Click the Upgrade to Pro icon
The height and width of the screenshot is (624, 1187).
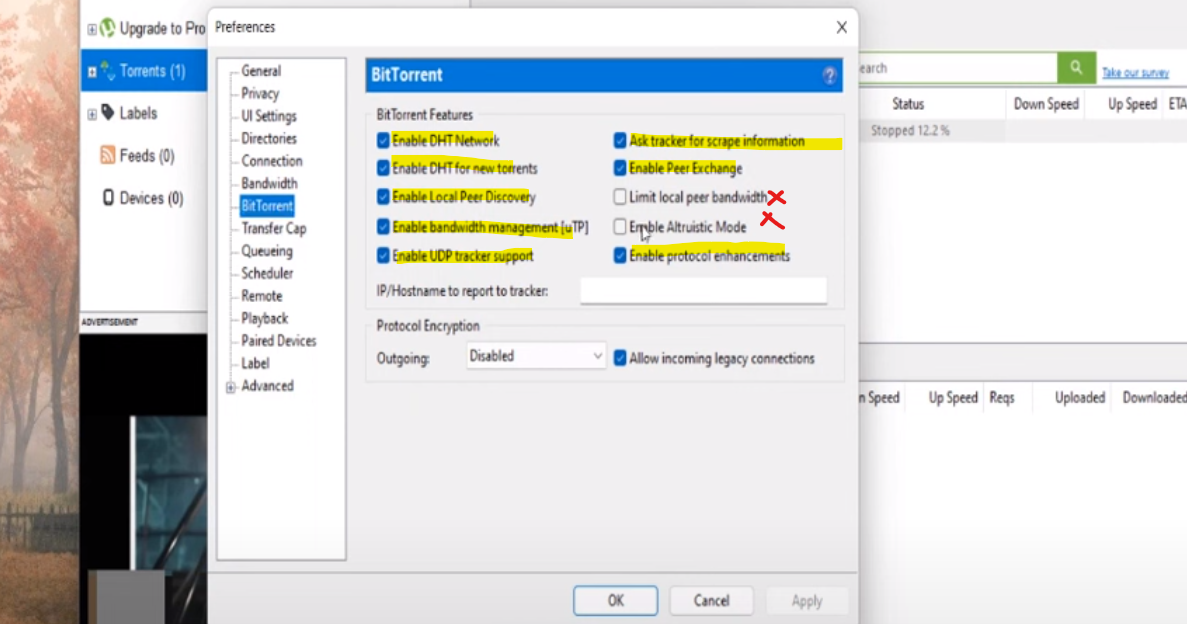[107, 28]
